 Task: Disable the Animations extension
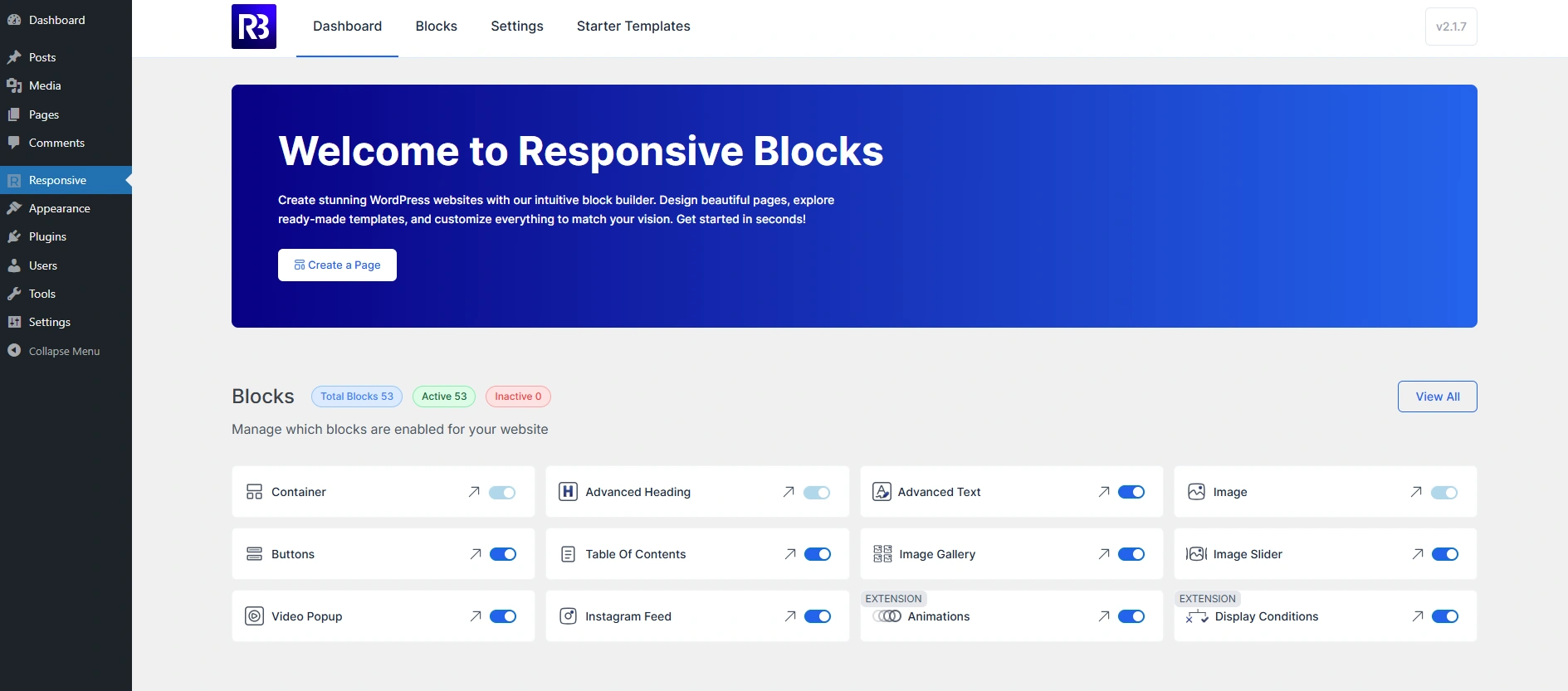click(x=1131, y=616)
